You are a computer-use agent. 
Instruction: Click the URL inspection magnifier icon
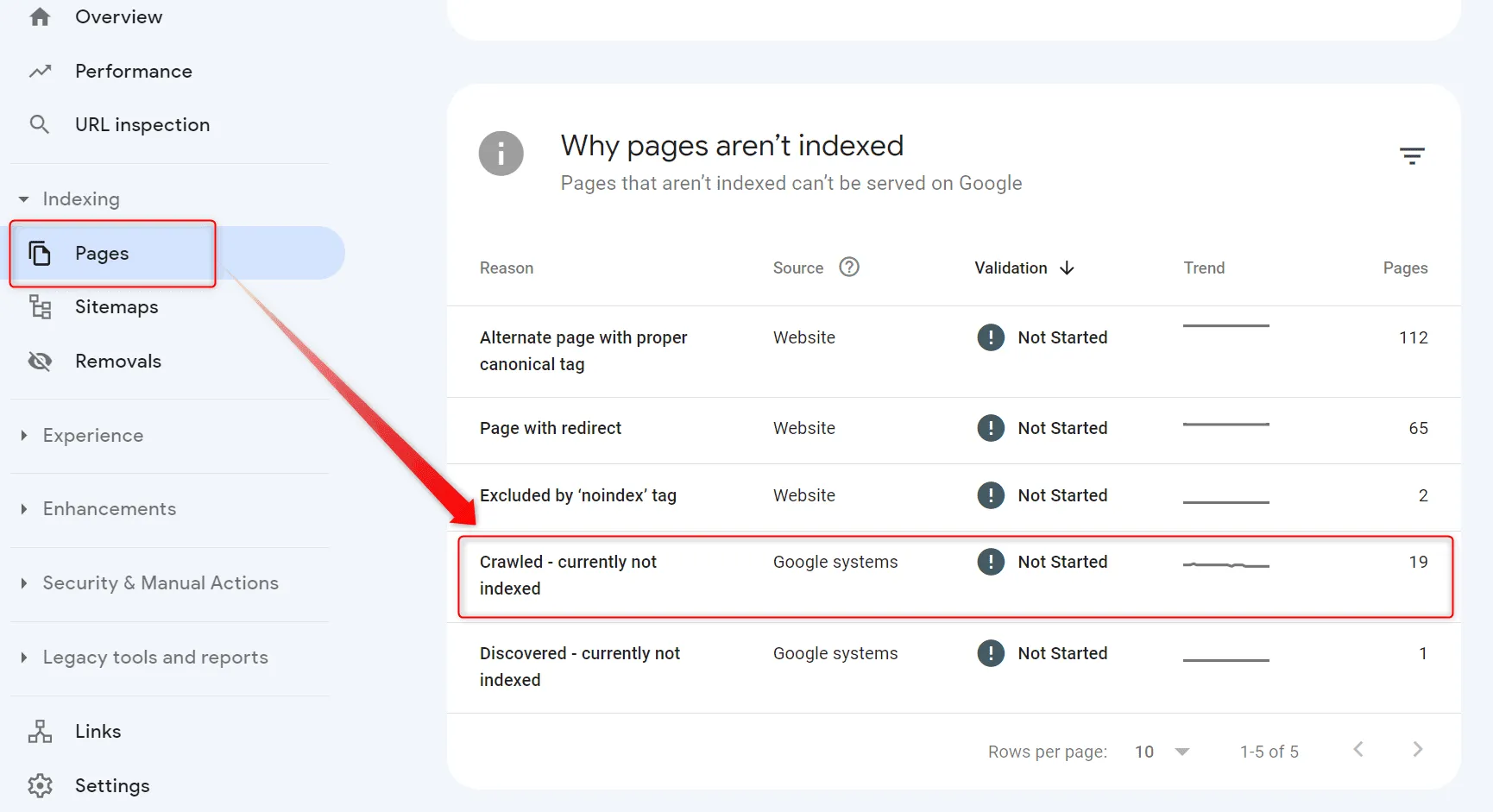[x=40, y=124]
